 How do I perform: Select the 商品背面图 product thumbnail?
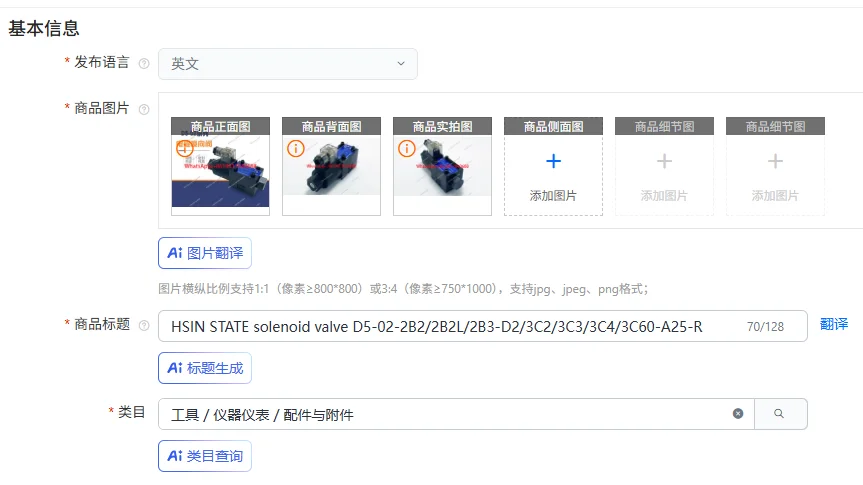(x=331, y=166)
